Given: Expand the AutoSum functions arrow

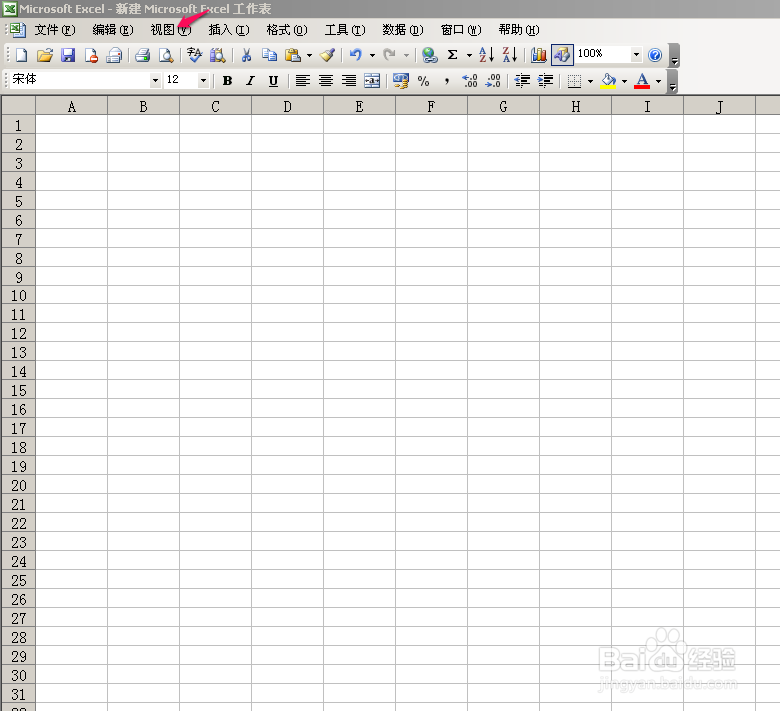Looking at the screenshot, I should pos(469,55).
